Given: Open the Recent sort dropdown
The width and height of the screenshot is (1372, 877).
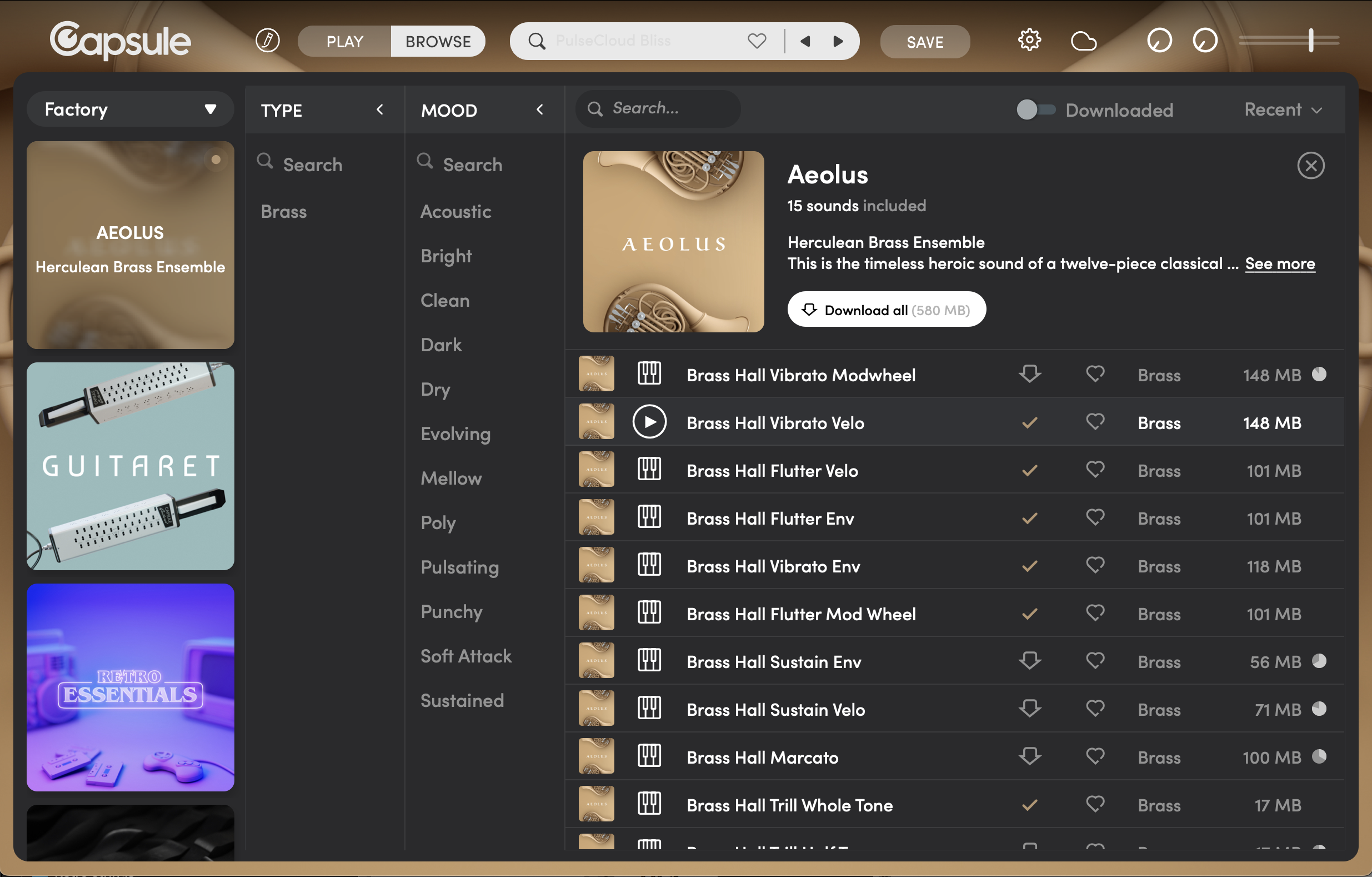Looking at the screenshot, I should [1282, 109].
